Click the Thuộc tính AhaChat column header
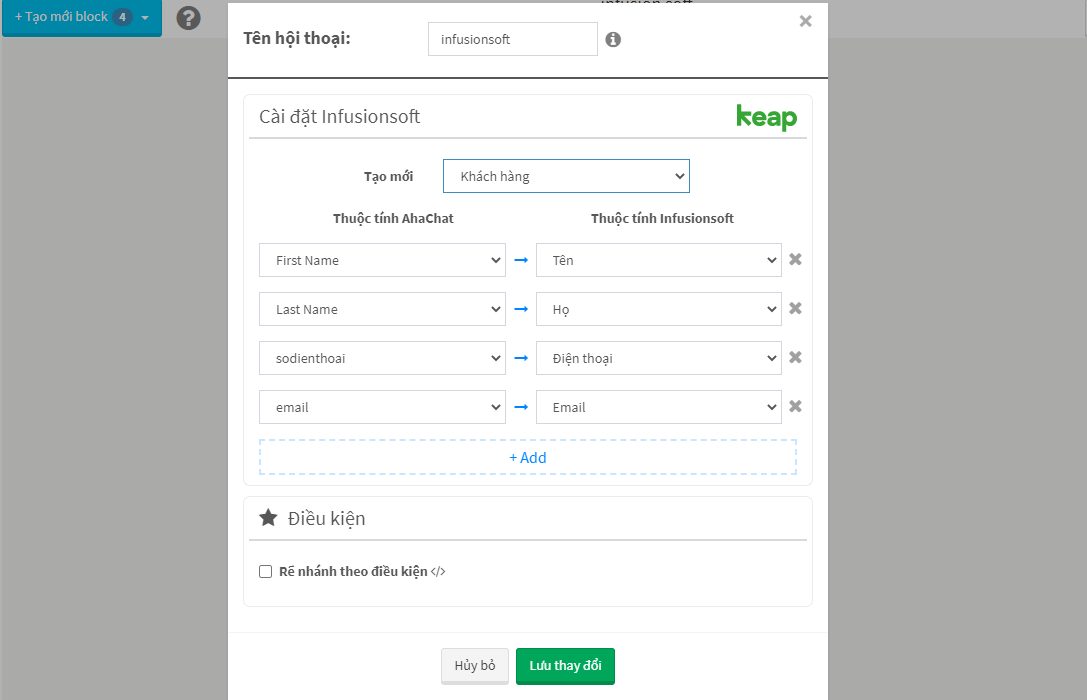This screenshot has height=700, width=1087. (393, 218)
